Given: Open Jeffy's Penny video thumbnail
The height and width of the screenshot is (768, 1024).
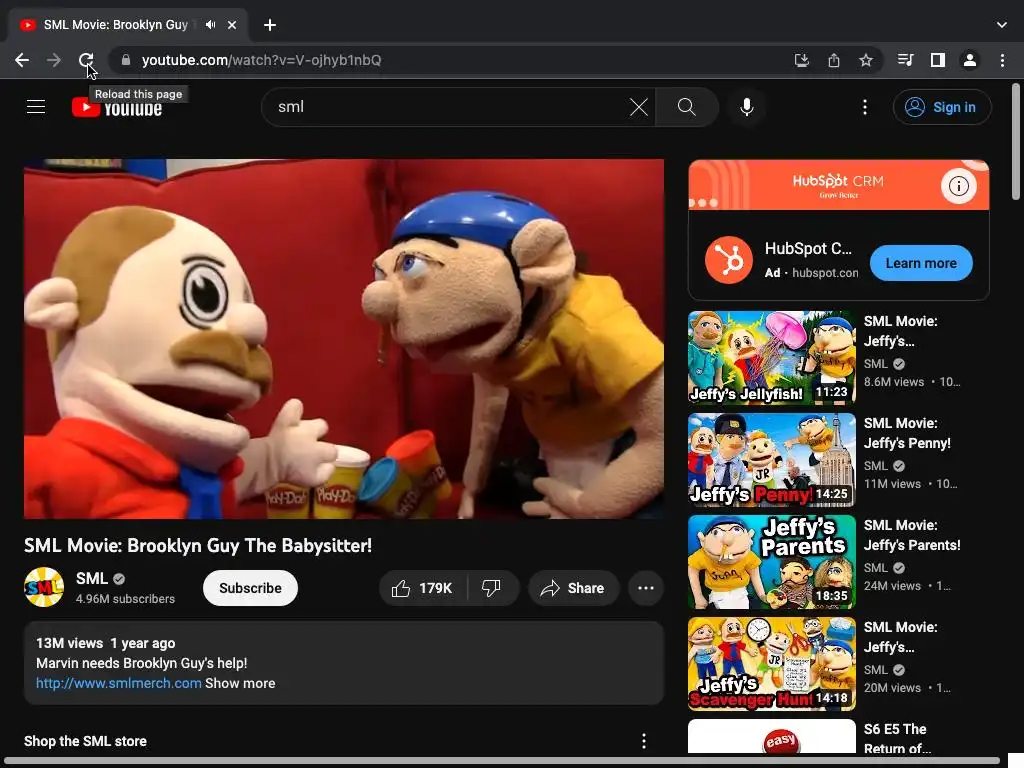Looking at the screenshot, I should [x=772, y=460].
